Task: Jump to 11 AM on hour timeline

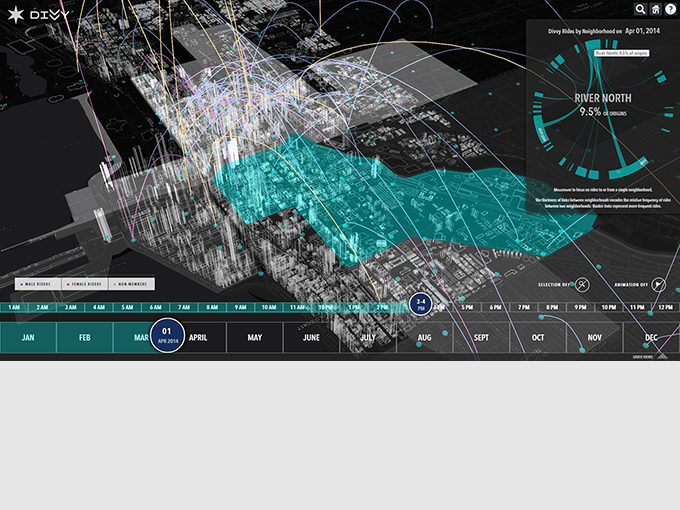Action: [x=297, y=307]
